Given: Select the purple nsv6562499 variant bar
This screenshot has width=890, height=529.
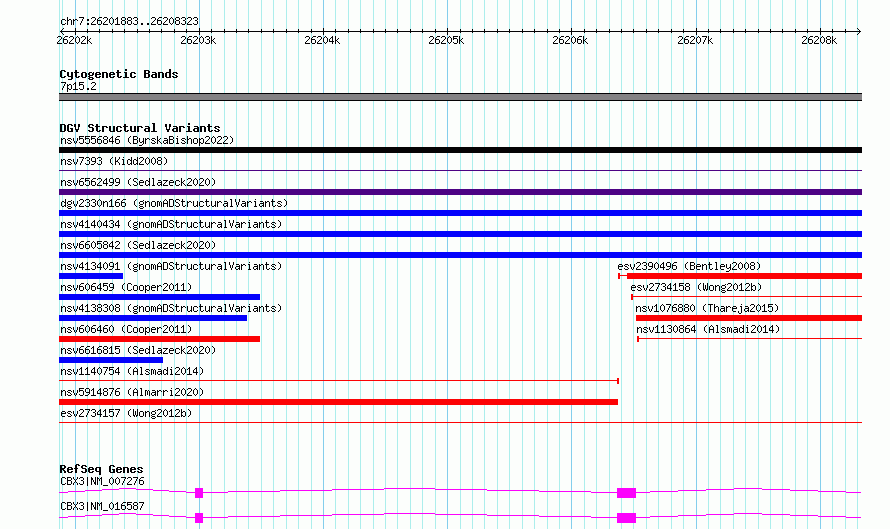Looking at the screenshot, I should [x=460, y=192].
